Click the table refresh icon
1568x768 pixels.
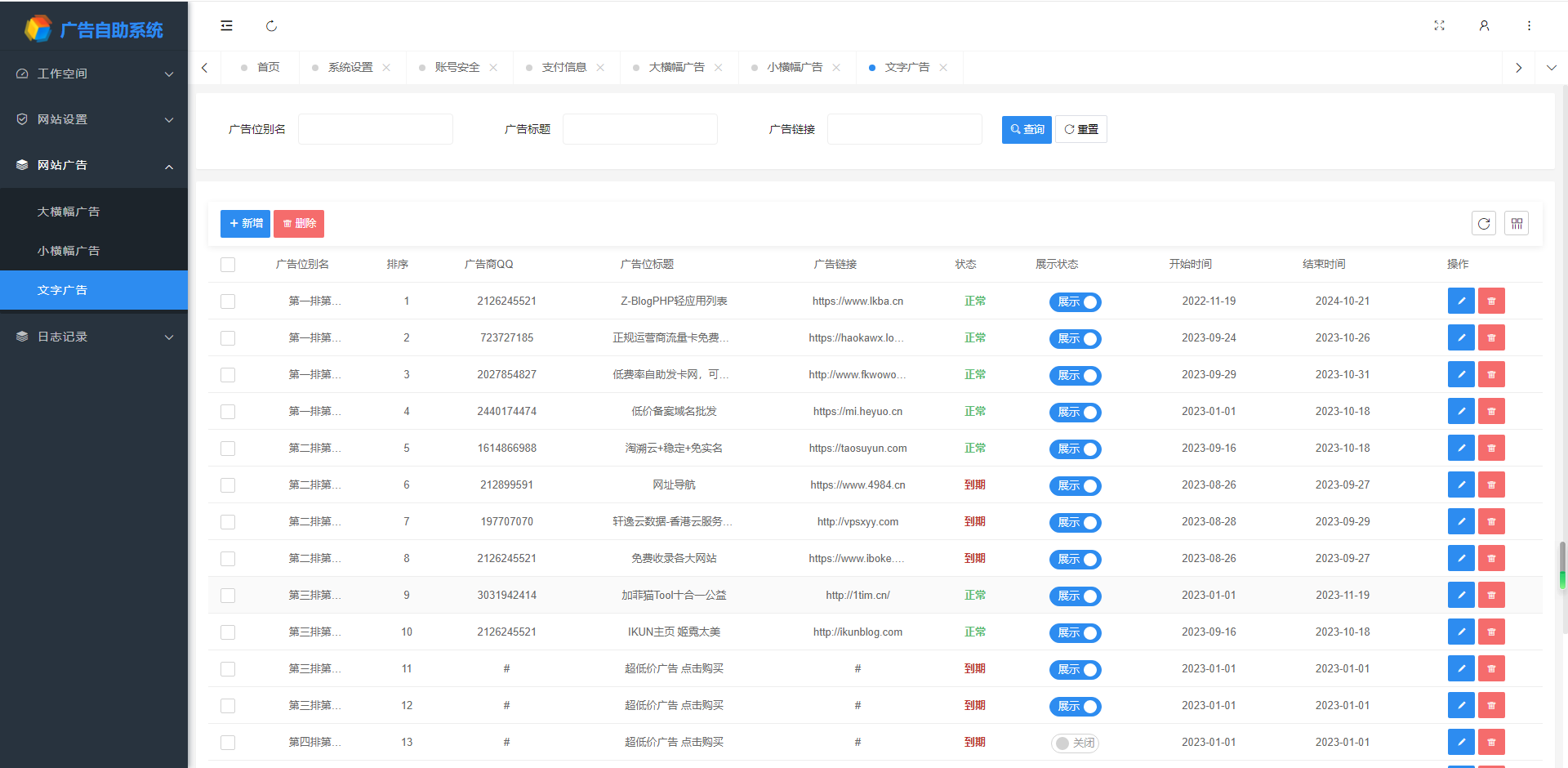pyautogui.click(x=1484, y=223)
